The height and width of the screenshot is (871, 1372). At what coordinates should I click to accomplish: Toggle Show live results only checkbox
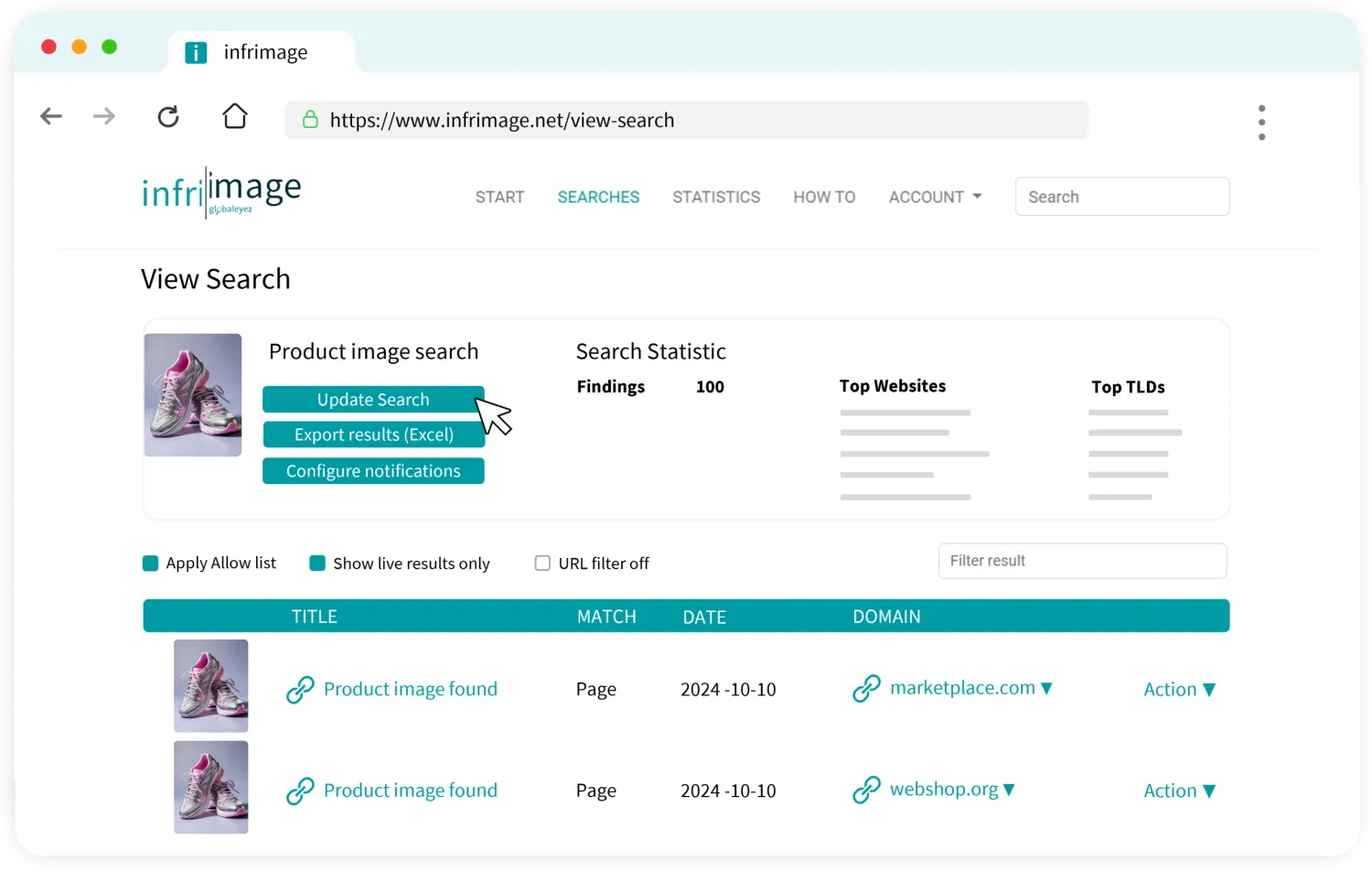click(x=317, y=564)
